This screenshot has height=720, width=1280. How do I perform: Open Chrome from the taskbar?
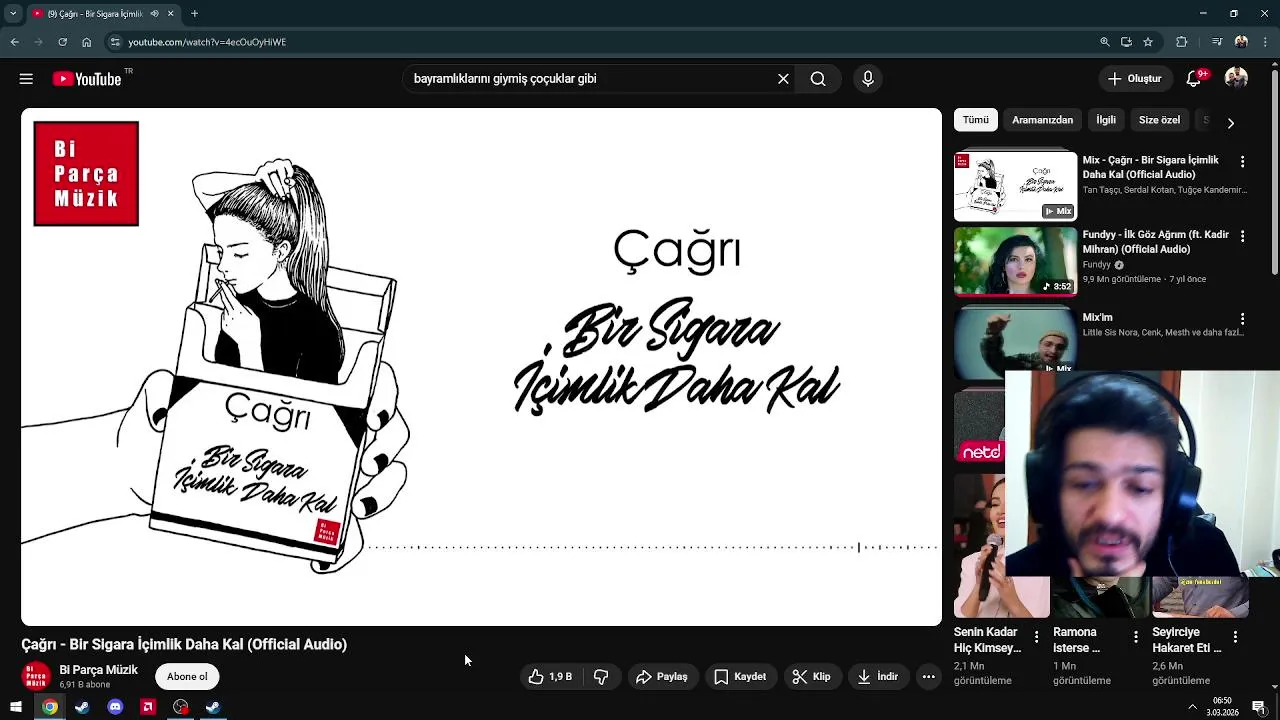[x=49, y=707]
